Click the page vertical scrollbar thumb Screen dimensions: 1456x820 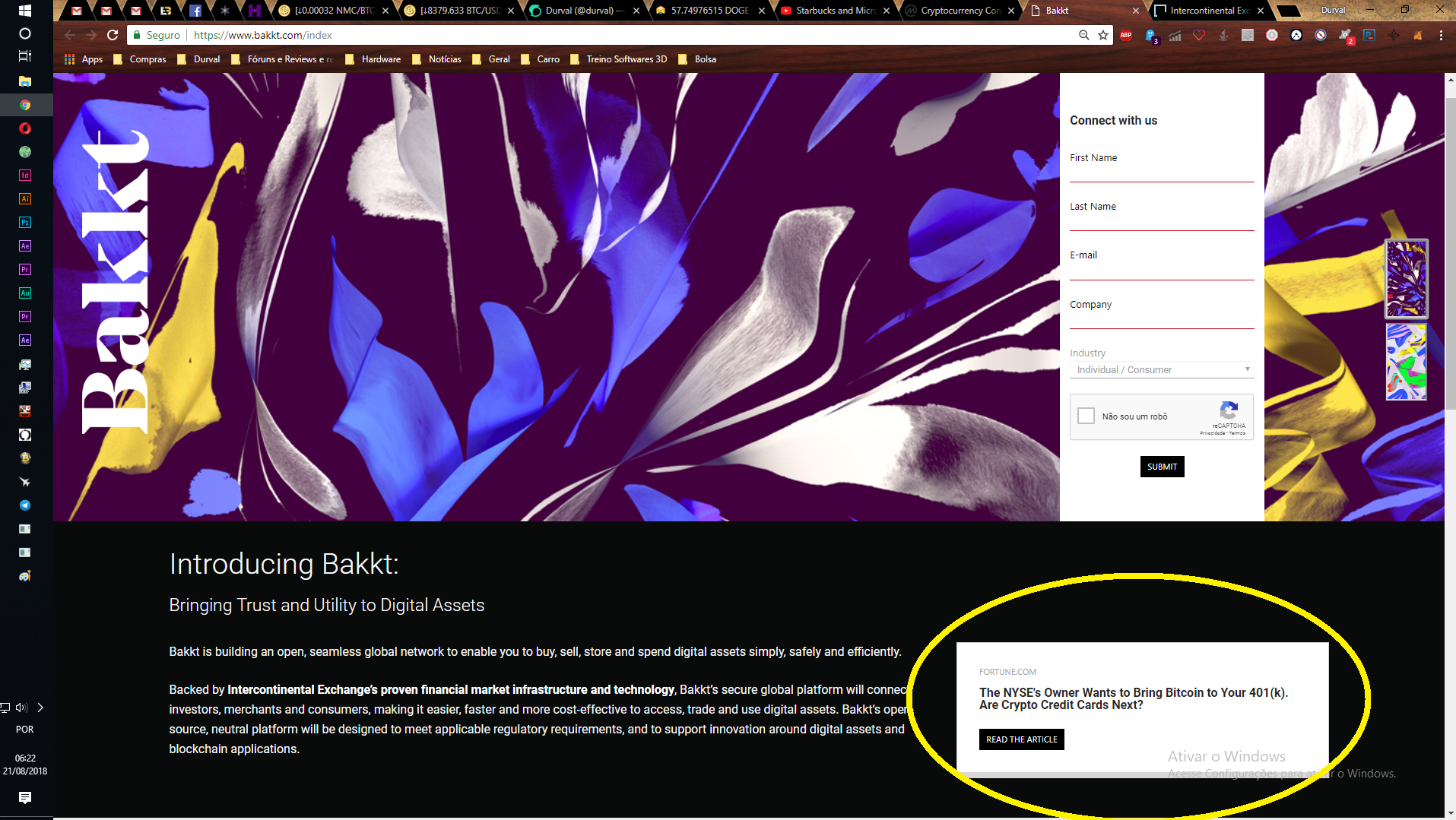click(1450, 255)
